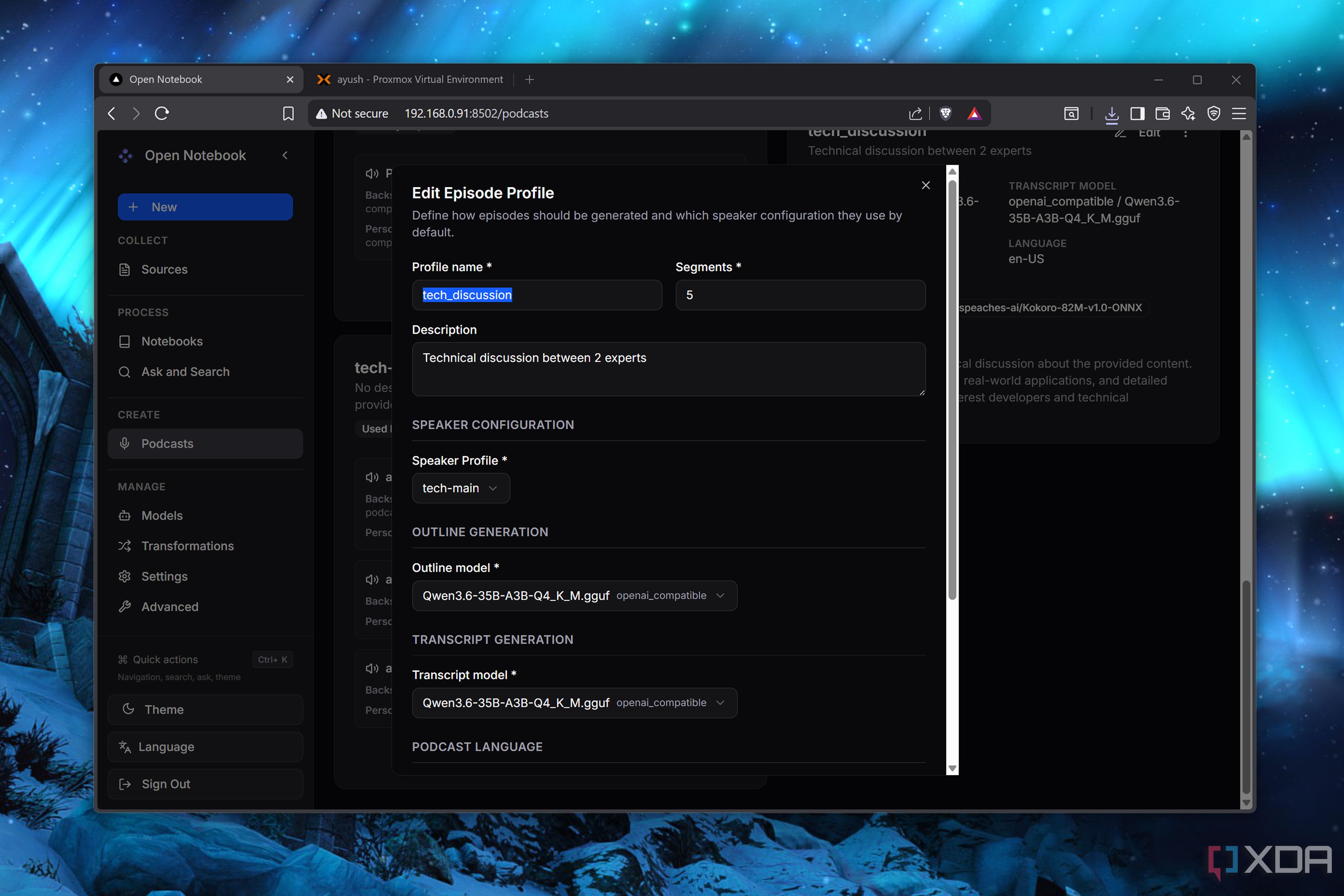The image size is (1344, 896).
Task: Open the Brave Wallet icon
Action: [x=1162, y=113]
